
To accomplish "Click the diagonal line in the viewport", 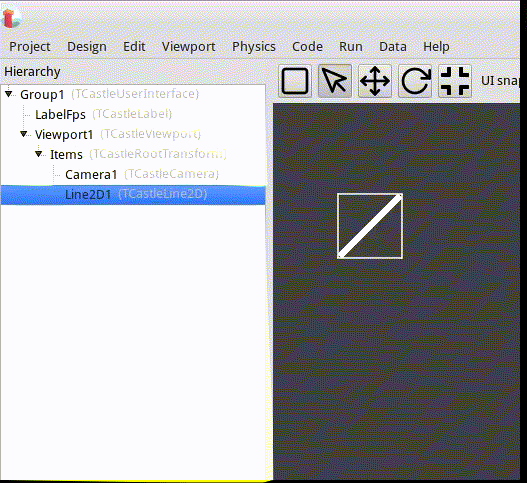I will [370, 226].
